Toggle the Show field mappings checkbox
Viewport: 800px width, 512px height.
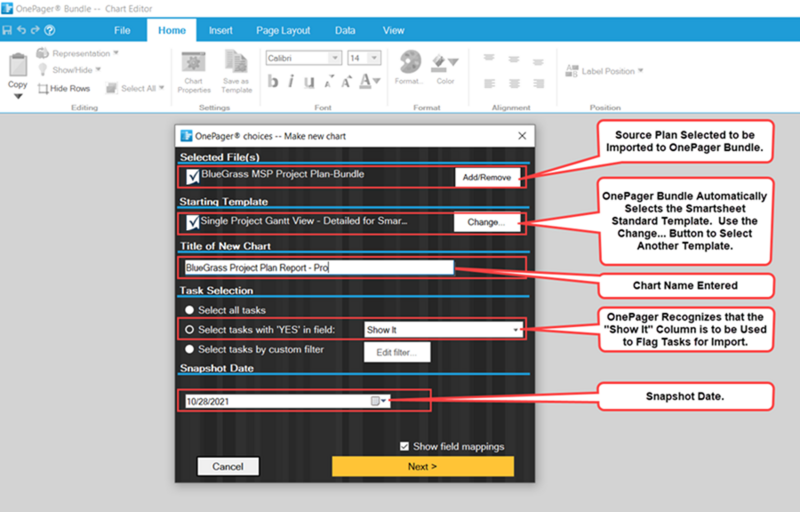(405, 446)
